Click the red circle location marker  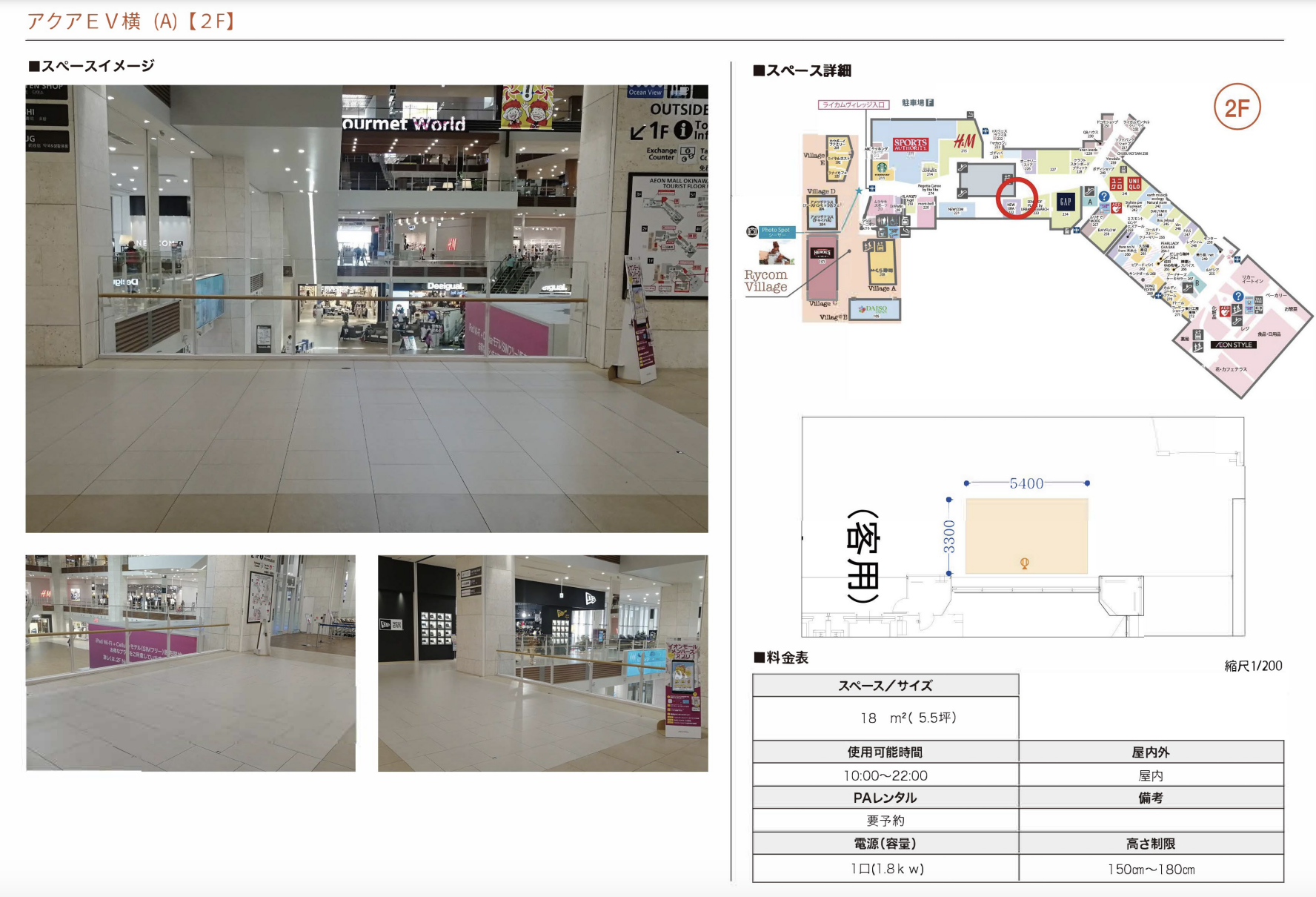pyautogui.click(x=1016, y=198)
